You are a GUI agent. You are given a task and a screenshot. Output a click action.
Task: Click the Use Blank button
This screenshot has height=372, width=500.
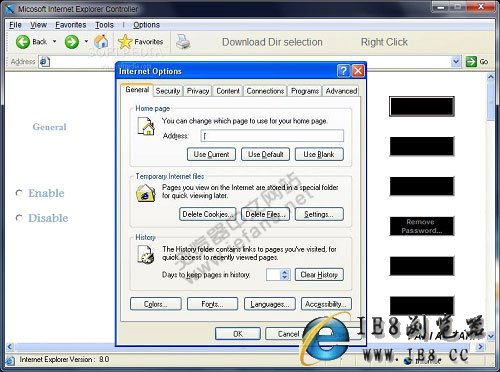click(x=319, y=154)
